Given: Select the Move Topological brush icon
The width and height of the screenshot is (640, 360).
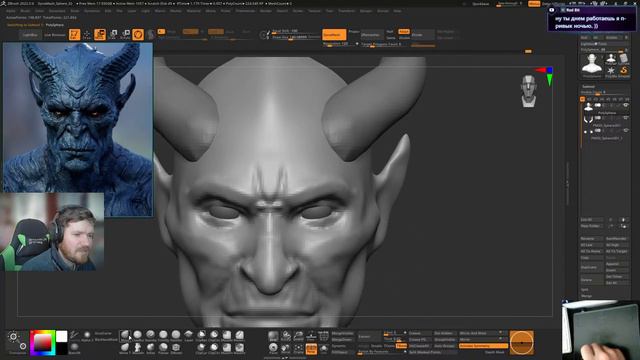Looking at the screenshot, I should (x=125, y=348).
